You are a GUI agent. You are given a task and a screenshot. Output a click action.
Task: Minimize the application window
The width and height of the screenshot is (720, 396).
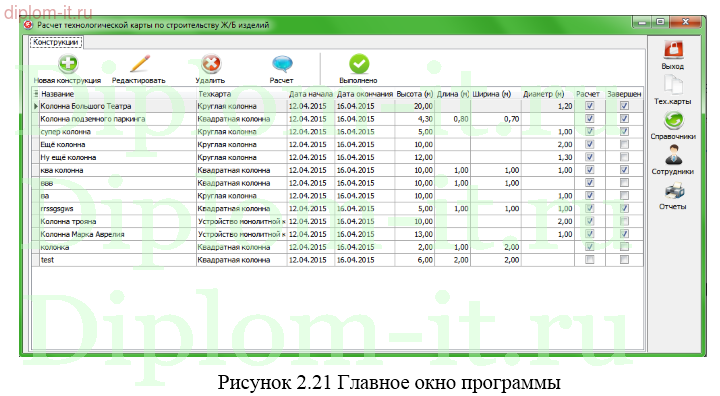click(x=642, y=22)
